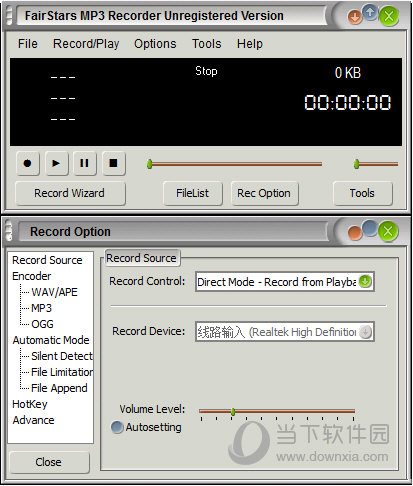
Task: Stop playback with the square Stop button
Action: [113, 163]
